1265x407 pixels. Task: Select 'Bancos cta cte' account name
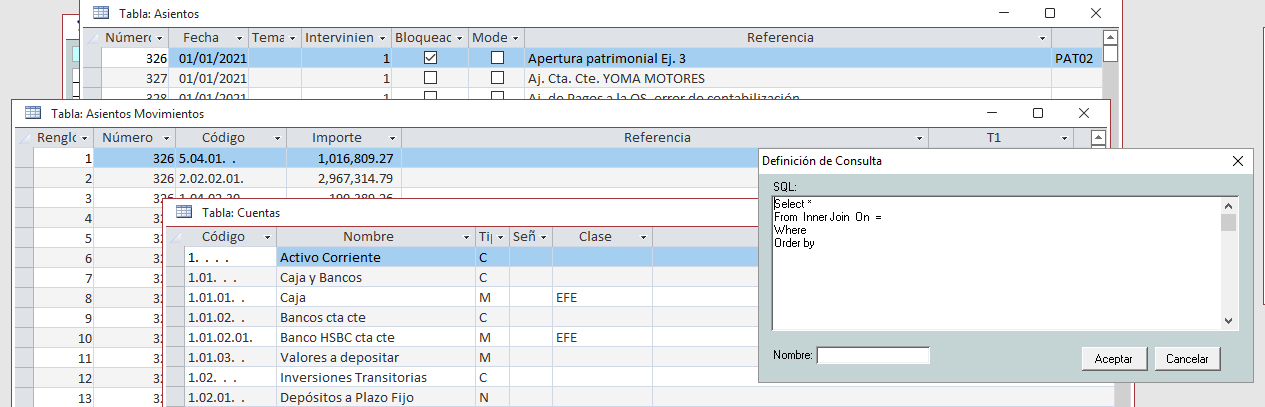pyautogui.click(x=376, y=317)
